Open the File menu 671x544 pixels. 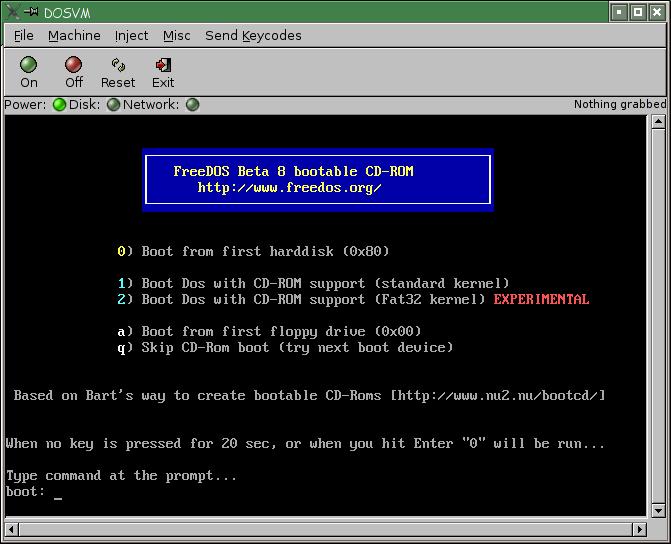pos(24,36)
